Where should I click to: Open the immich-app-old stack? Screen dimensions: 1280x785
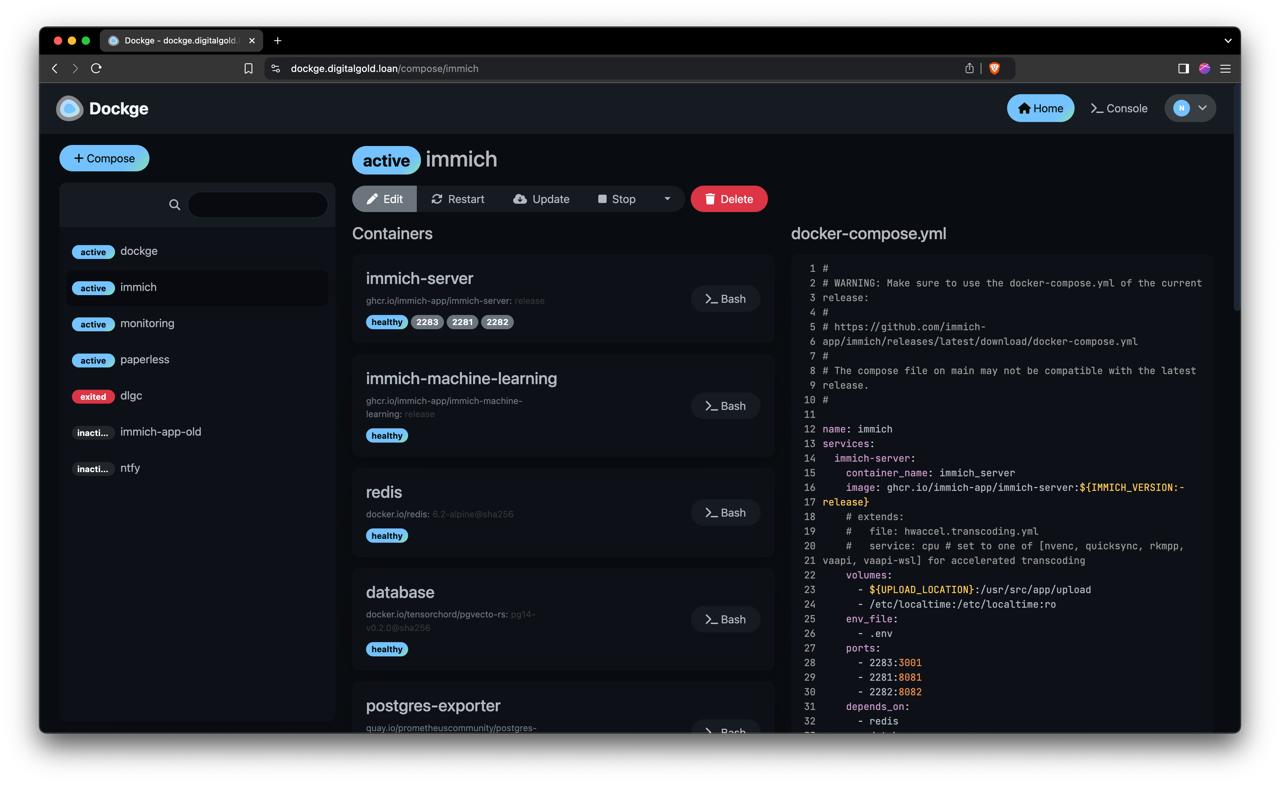[197, 431]
